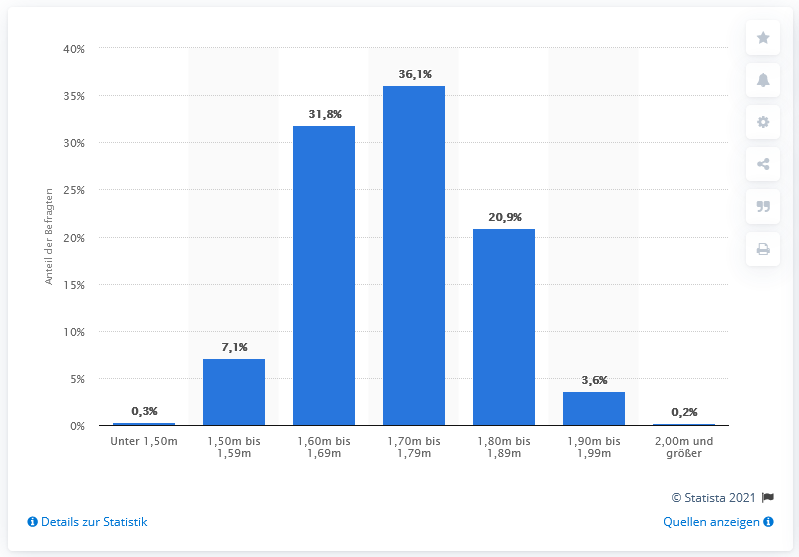Screen dimensions: 799x557
Task: Open chart settings gear icon
Action: pos(763,122)
